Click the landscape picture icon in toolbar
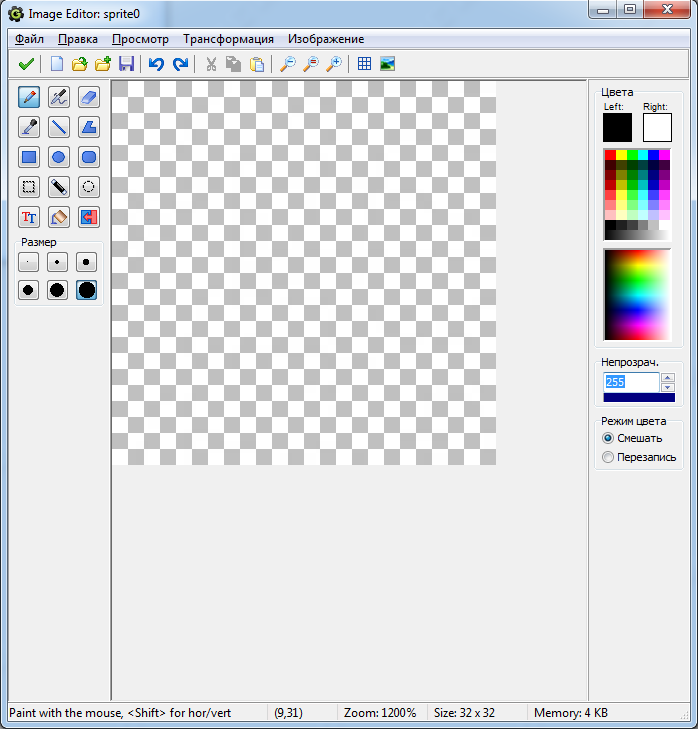Screen dimensions: 698x729 [387, 64]
